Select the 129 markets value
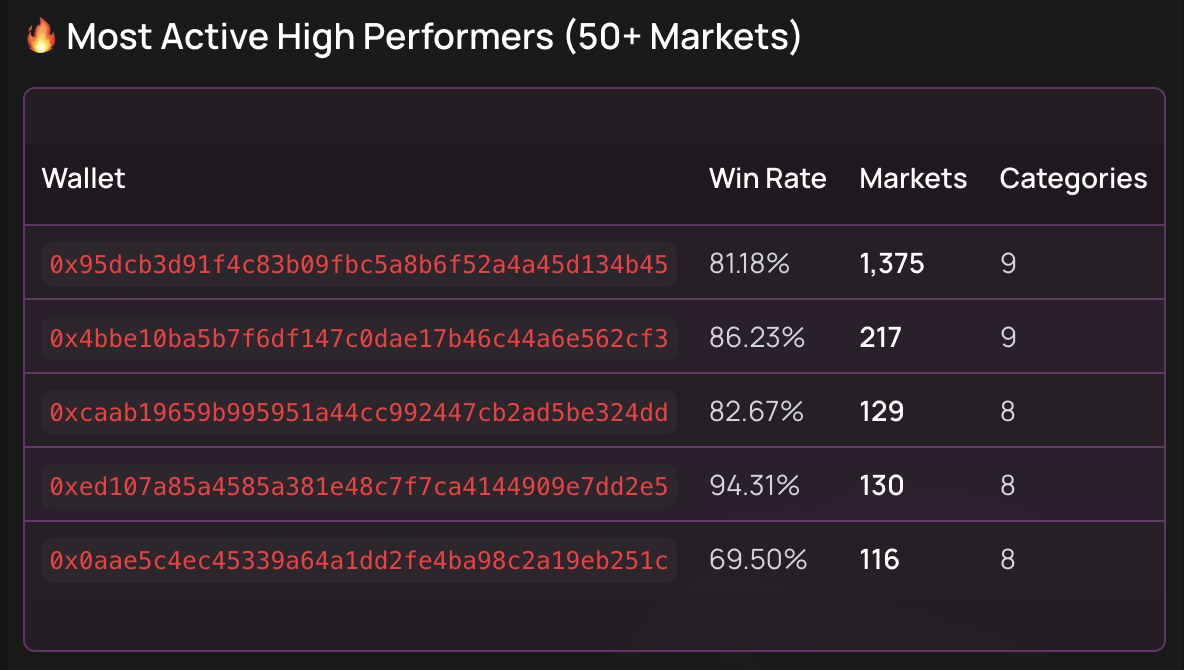 (881, 412)
